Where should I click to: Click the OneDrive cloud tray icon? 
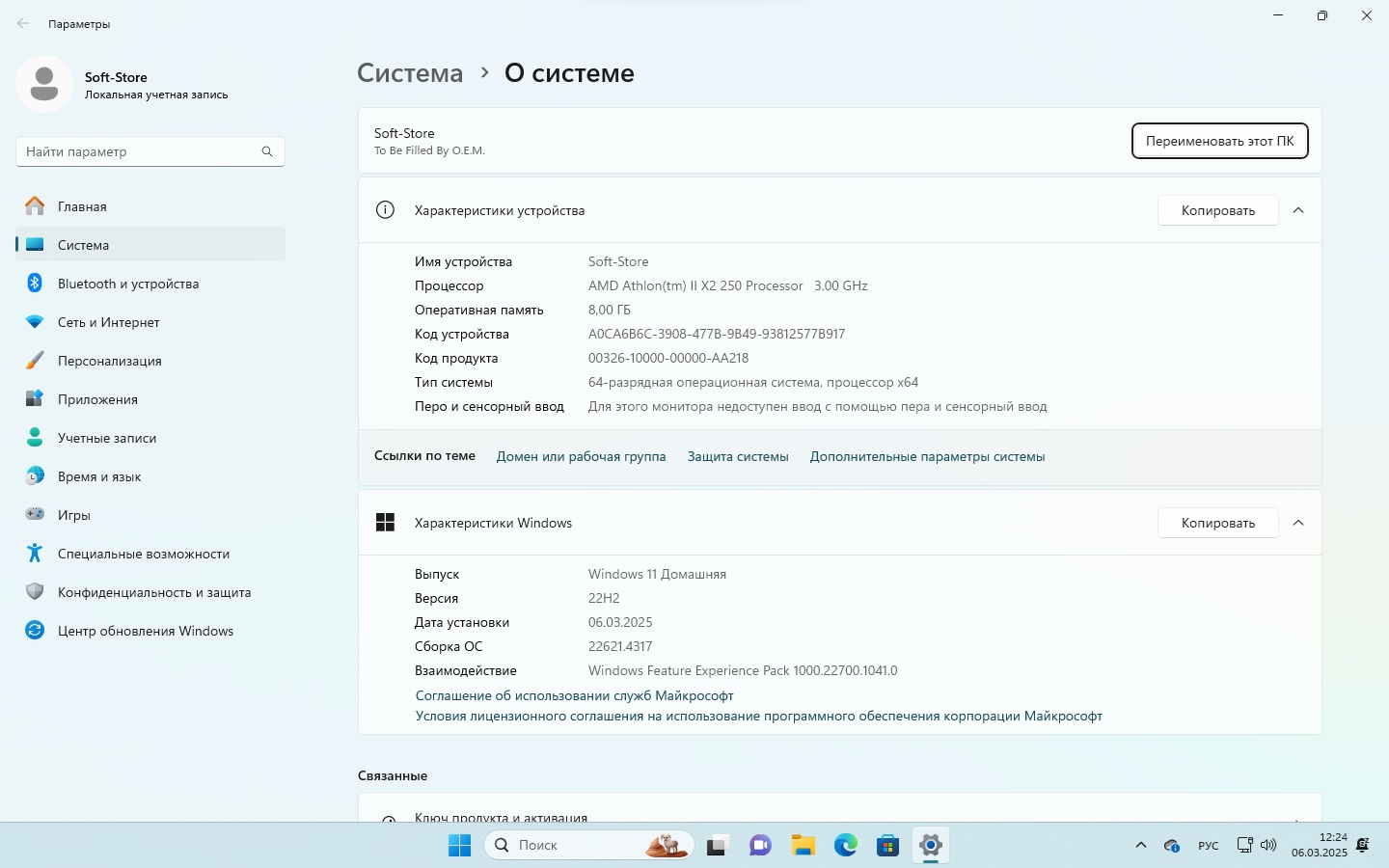click(1172, 846)
